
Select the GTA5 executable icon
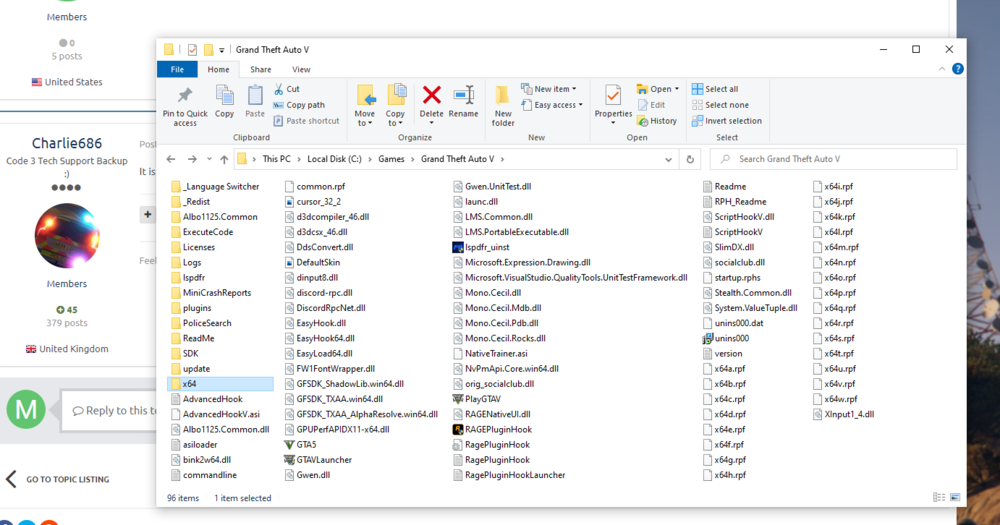click(x=290, y=445)
